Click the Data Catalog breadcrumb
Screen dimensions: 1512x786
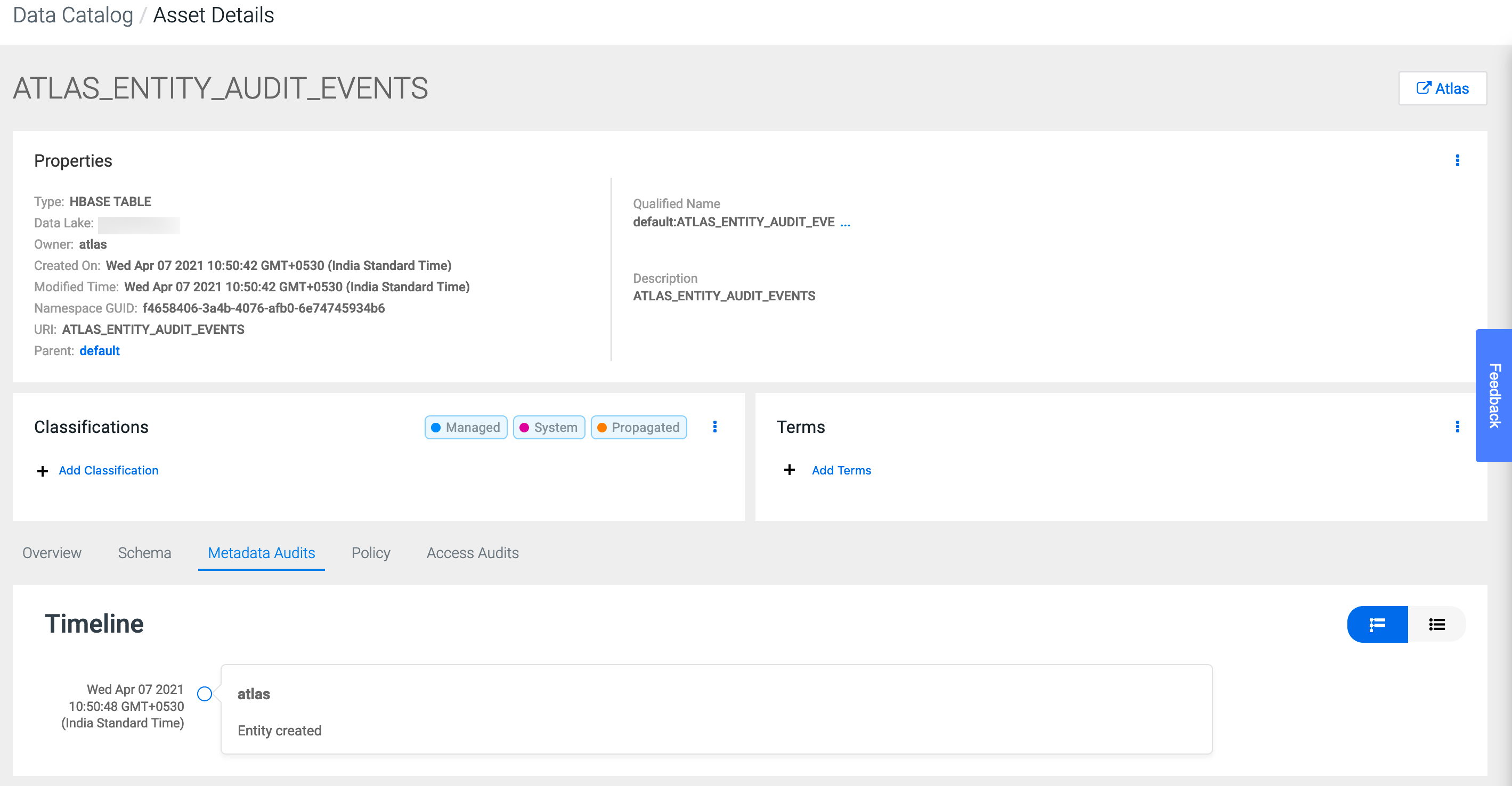point(73,15)
